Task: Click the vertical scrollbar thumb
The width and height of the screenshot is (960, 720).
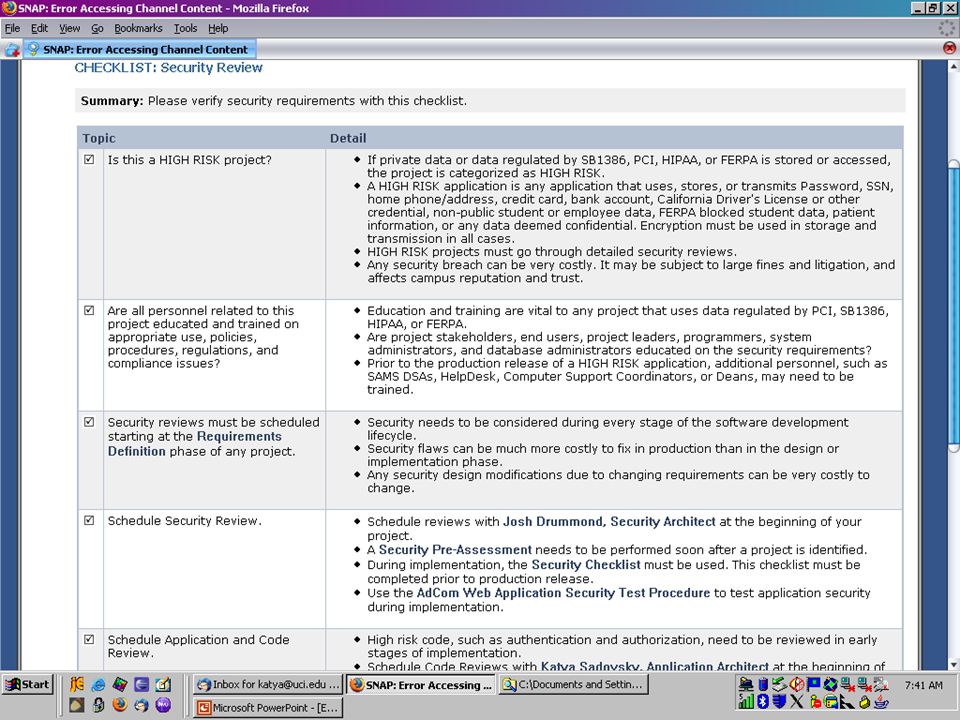Action: coord(953,304)
